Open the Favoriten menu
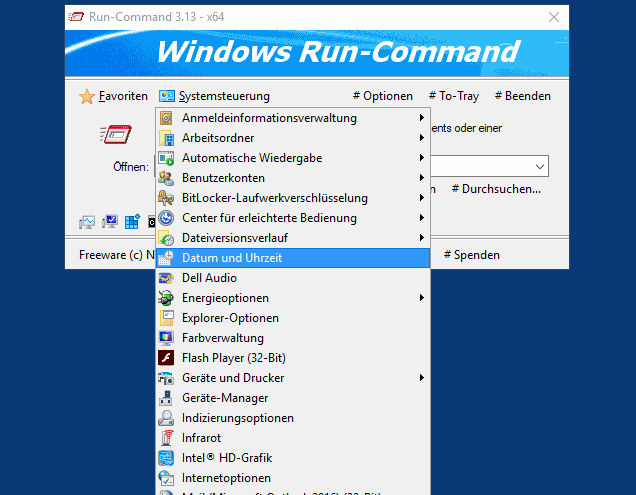Screen dimensions: 636x495 pyautogui.click(x=114, y=96)
